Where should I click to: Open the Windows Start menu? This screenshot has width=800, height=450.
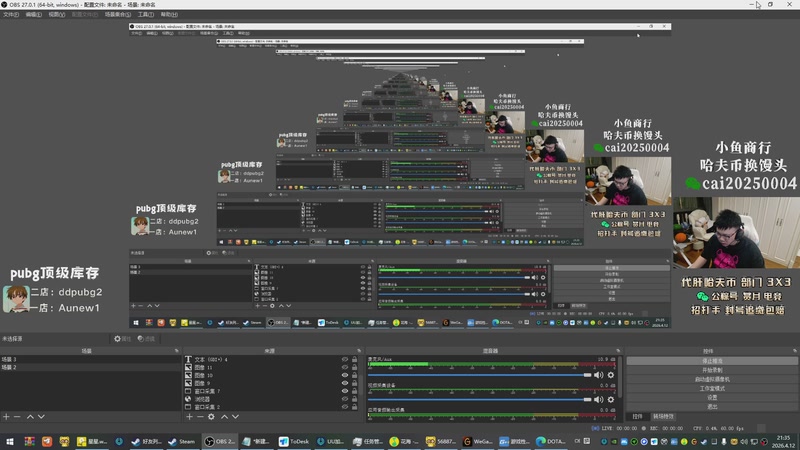coord(10,441)
